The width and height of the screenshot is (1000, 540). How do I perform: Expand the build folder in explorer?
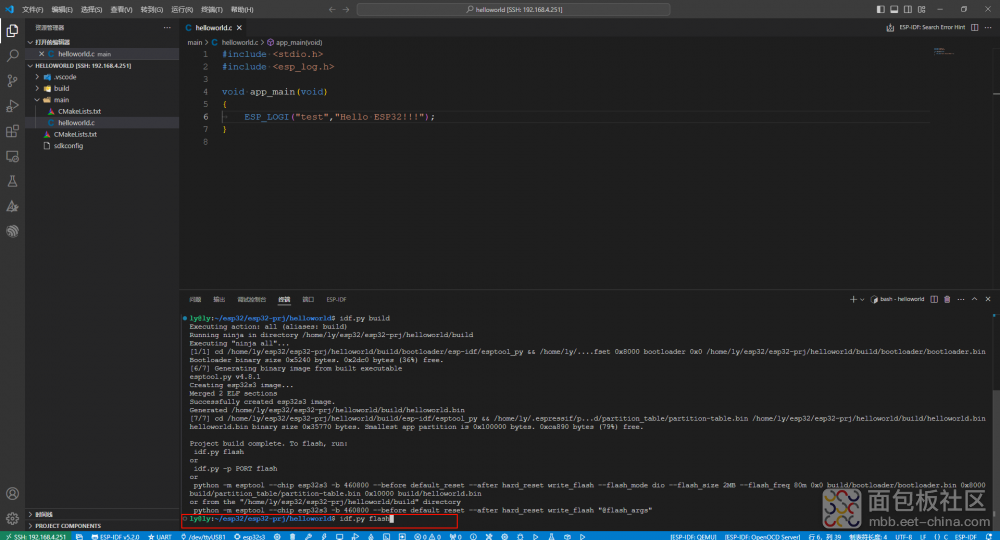(61, 88)
